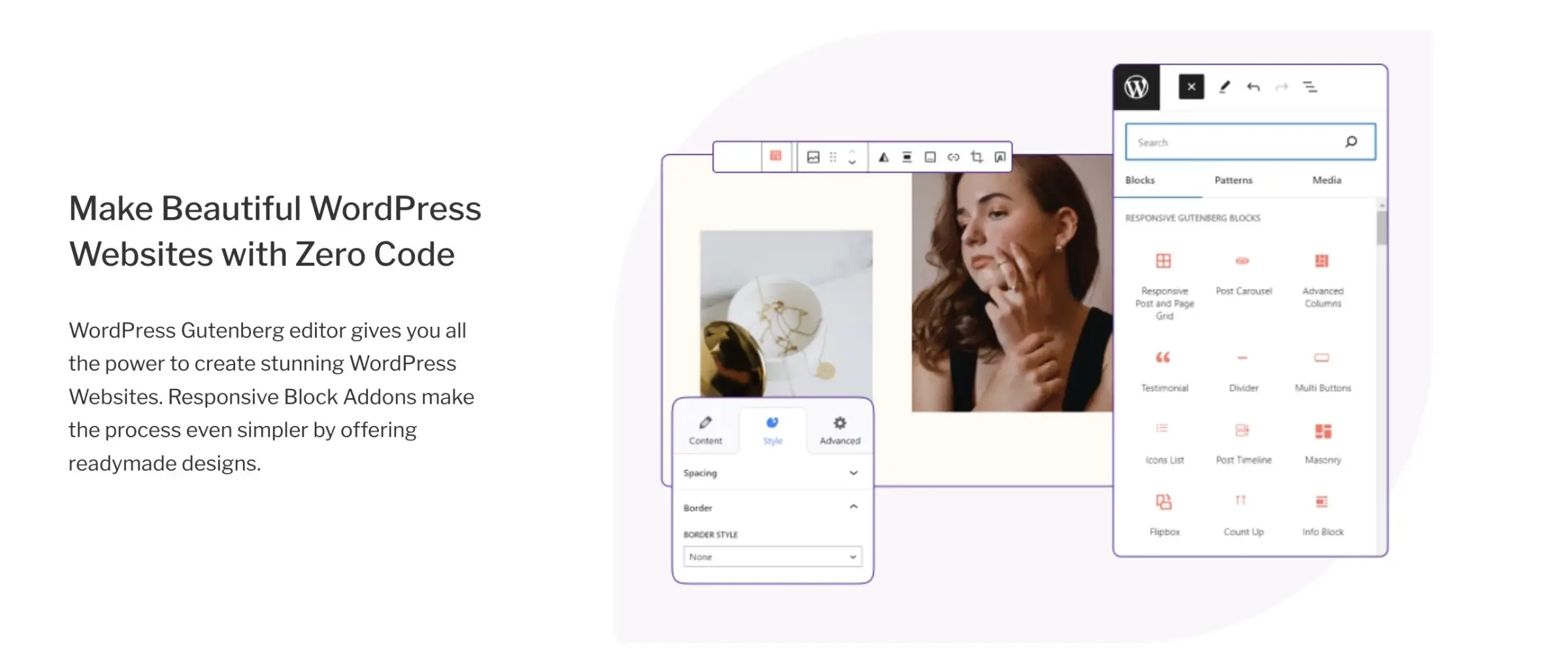The image size is (1568, 662).
Task: Insert the Post Carousel block
Action: click(x=1243, y=273)
